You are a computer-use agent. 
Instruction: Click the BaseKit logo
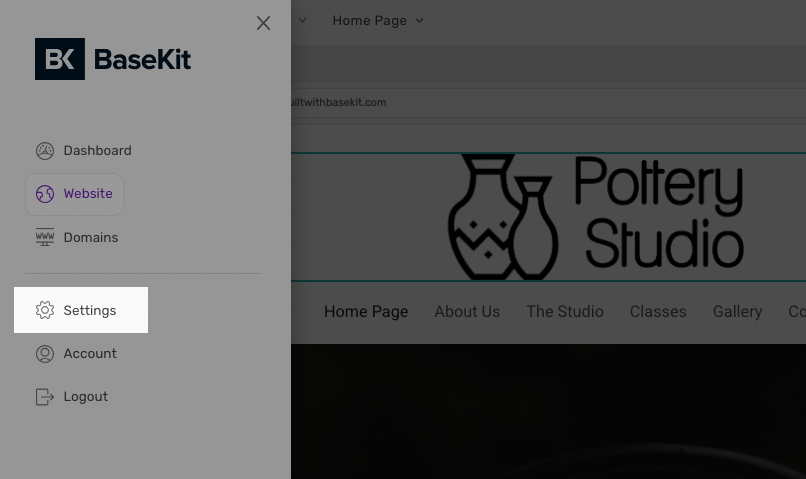click(113, 59)
